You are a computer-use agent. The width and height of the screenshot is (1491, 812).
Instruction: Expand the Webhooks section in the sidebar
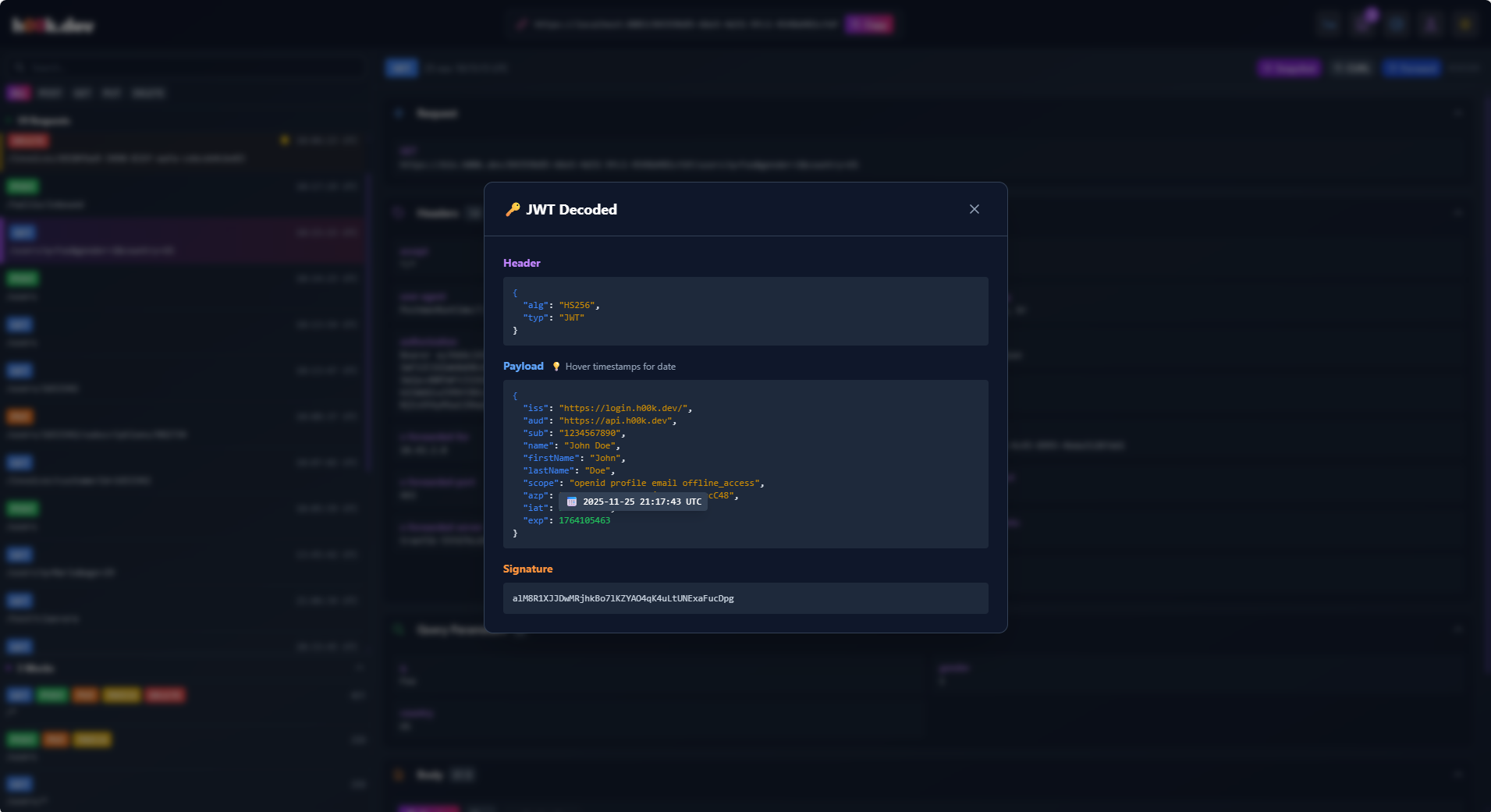[x=9, y=668]
